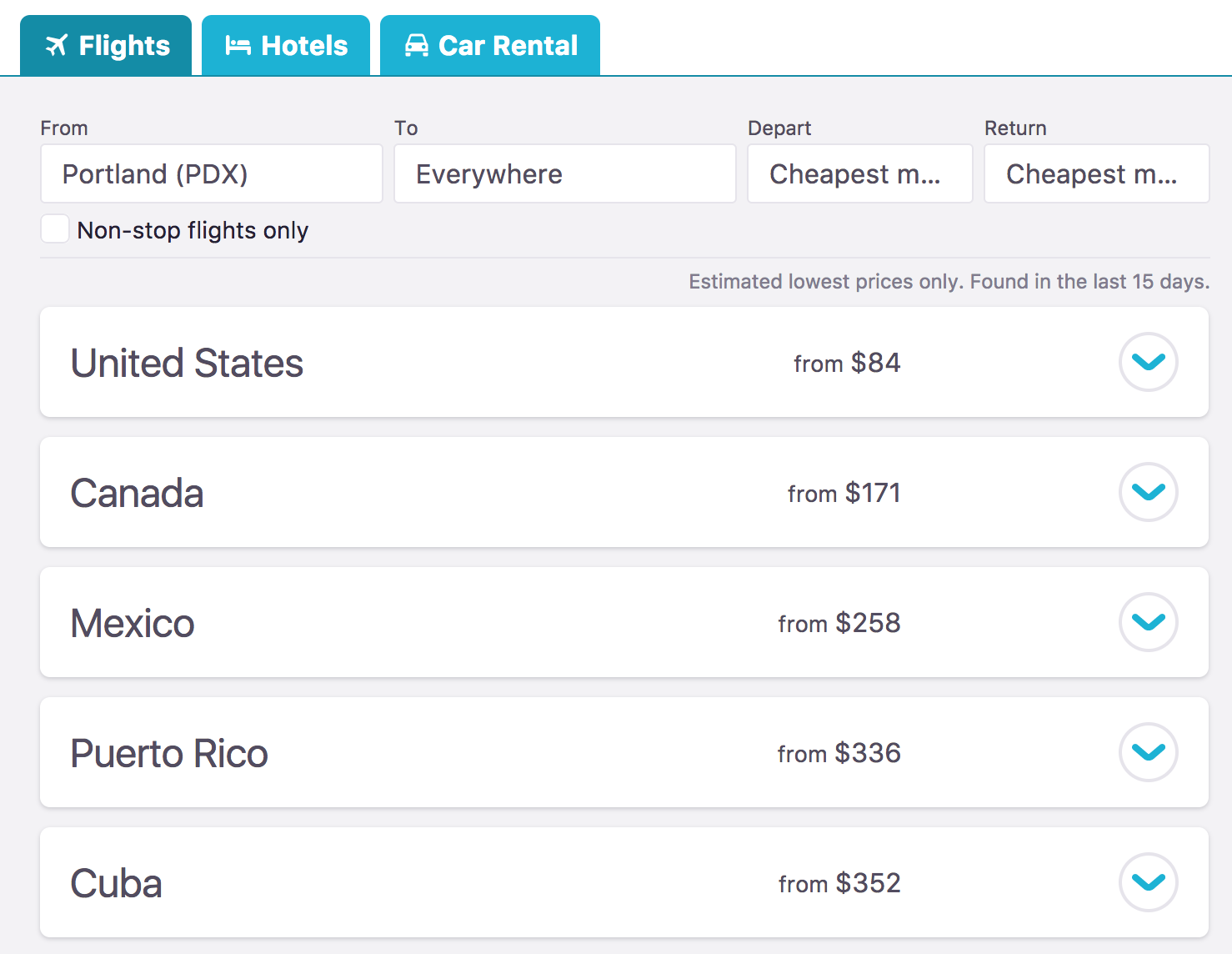Click the United States destination name
Screen dimensions: 1232x954
click(x=187, y=363)
